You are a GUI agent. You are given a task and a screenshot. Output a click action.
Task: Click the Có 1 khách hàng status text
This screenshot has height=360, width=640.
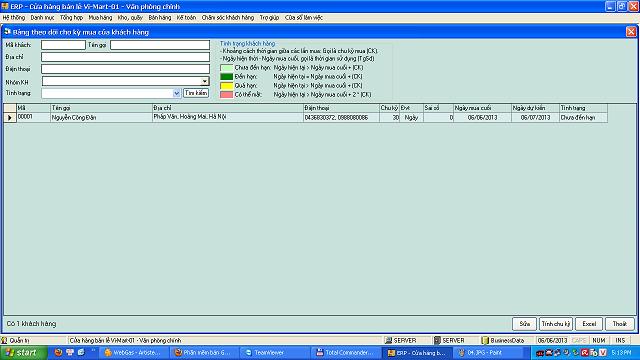31,324
